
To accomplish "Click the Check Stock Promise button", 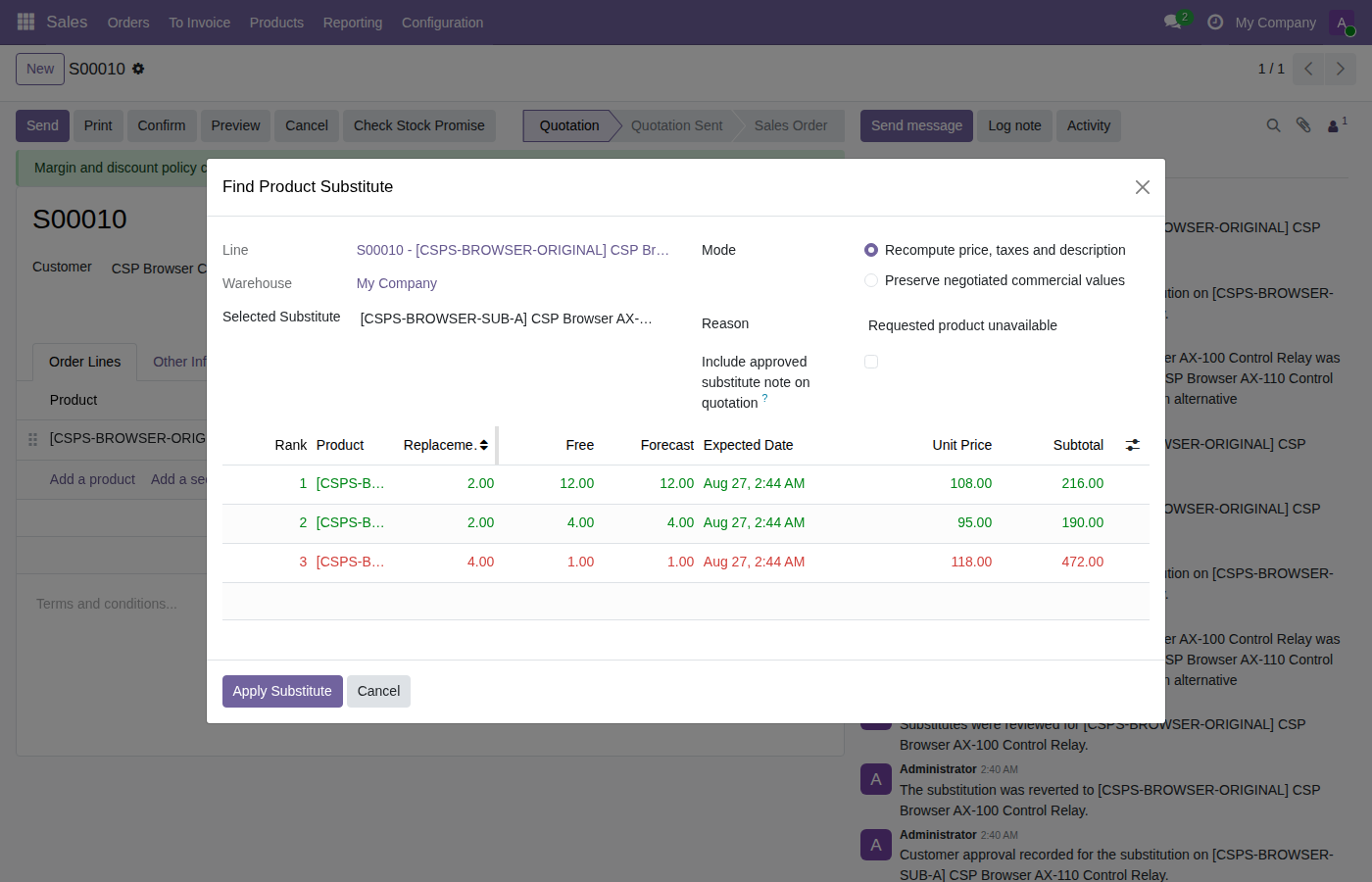I will (x=418, y=125).
